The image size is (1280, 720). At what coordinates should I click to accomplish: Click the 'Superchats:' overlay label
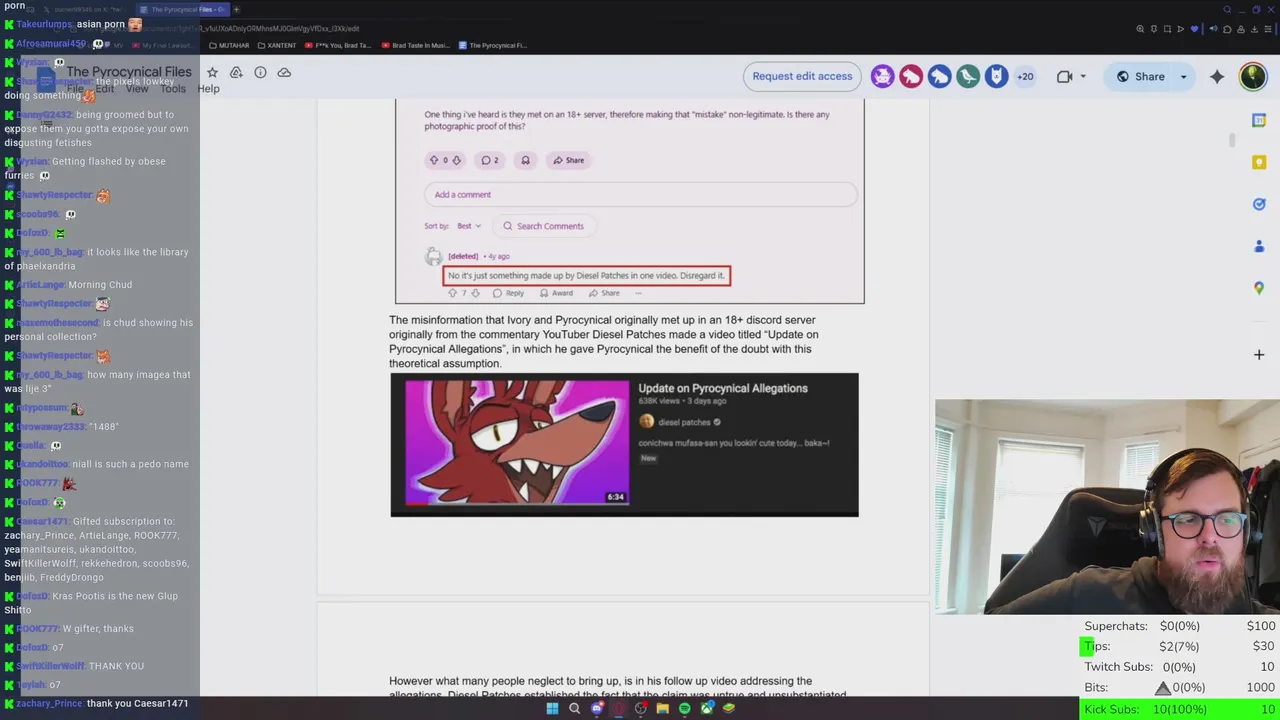pos(1116,626)
